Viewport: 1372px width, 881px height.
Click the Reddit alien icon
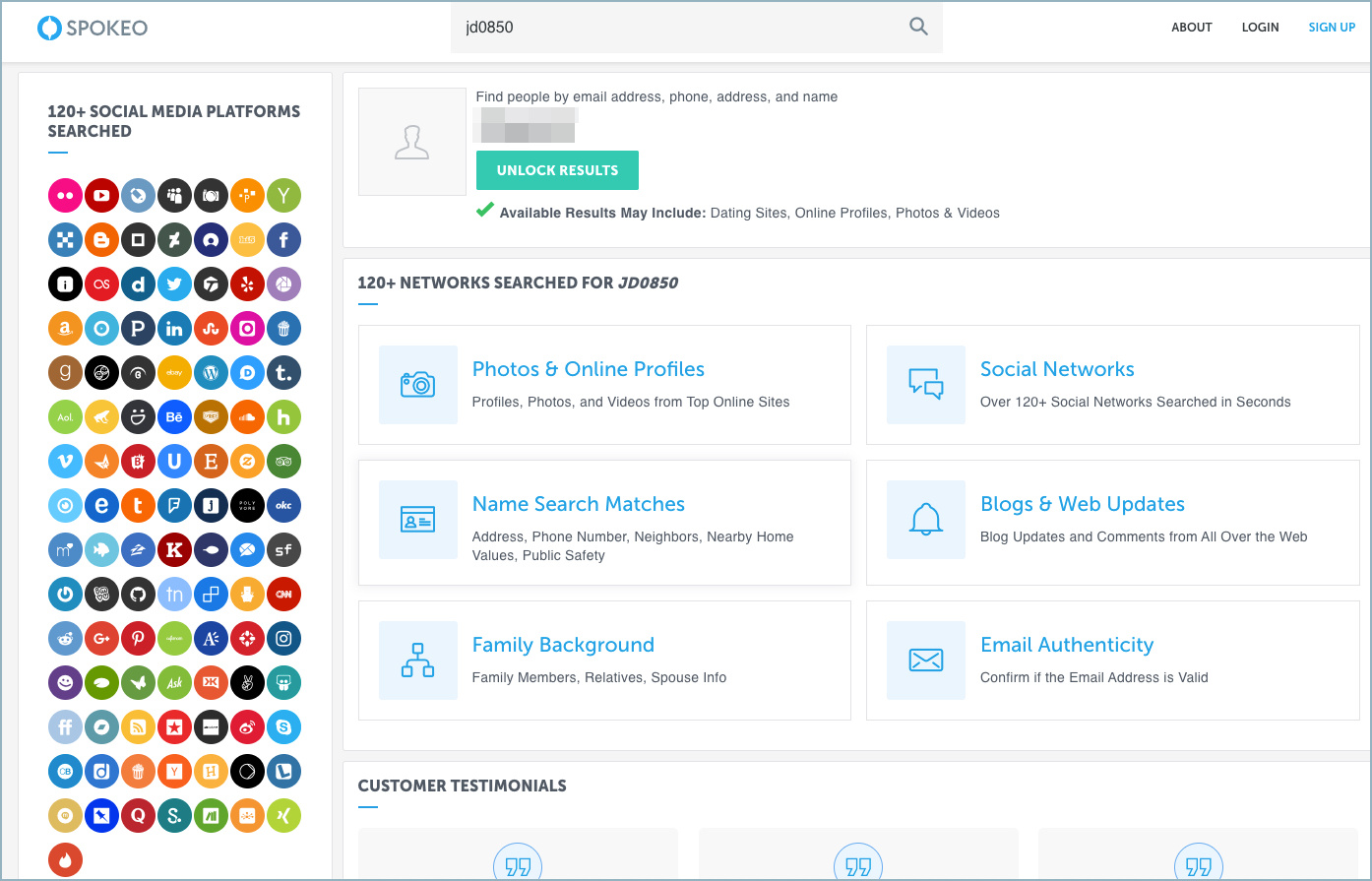click(65, 639)
